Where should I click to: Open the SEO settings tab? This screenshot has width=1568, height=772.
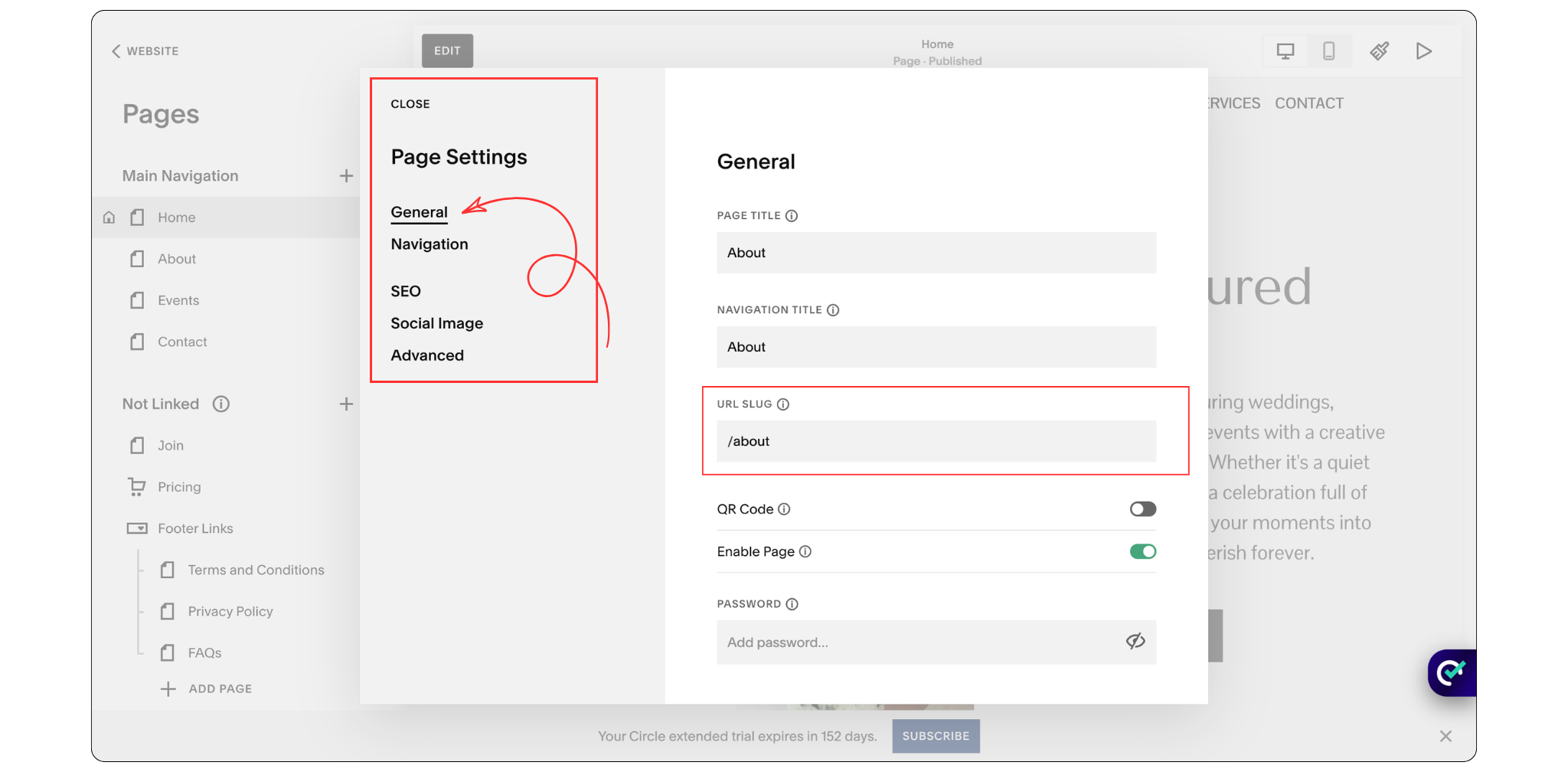coord(406,292)
